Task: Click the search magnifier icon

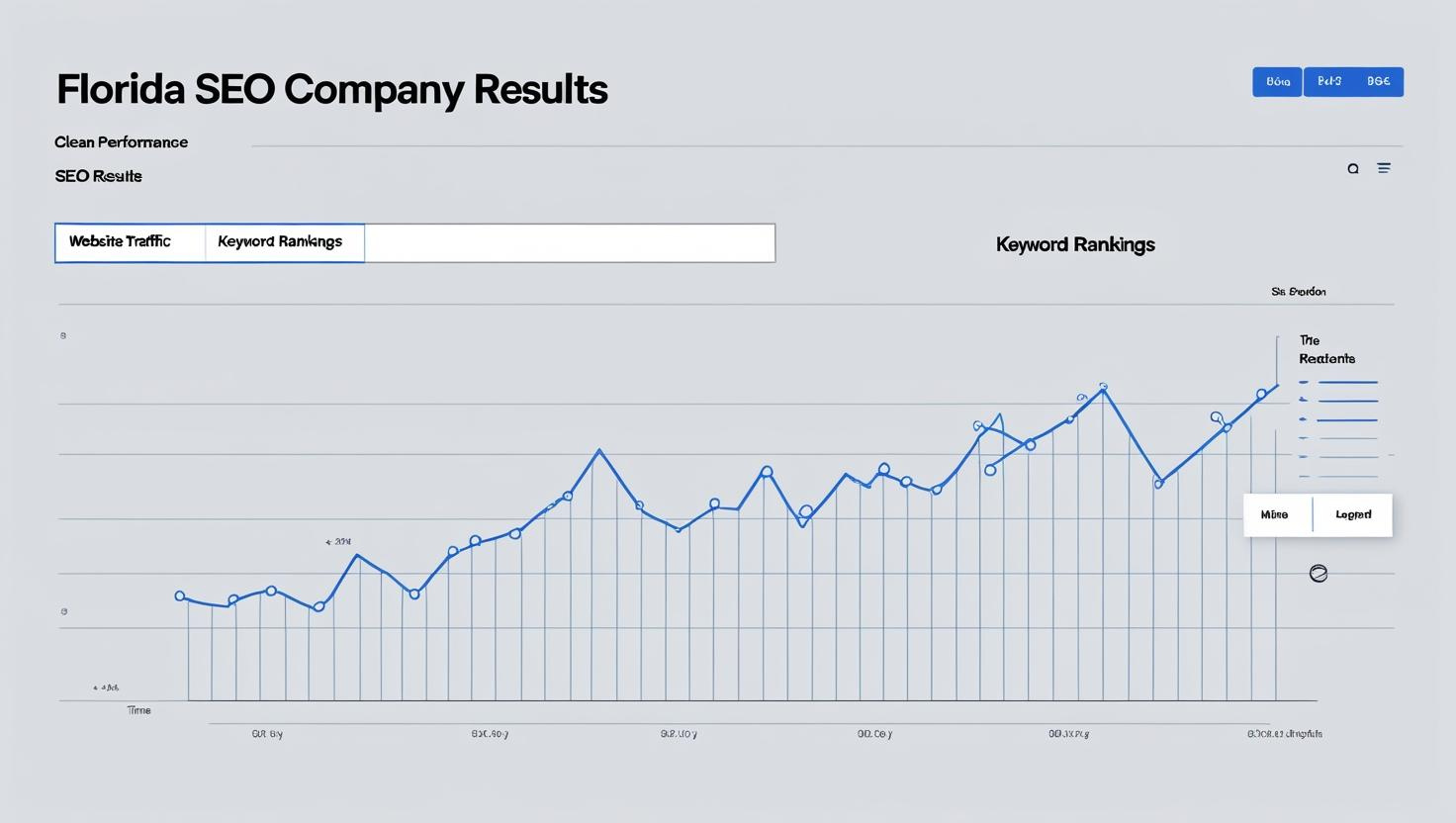Action: tap(1353, 169)
